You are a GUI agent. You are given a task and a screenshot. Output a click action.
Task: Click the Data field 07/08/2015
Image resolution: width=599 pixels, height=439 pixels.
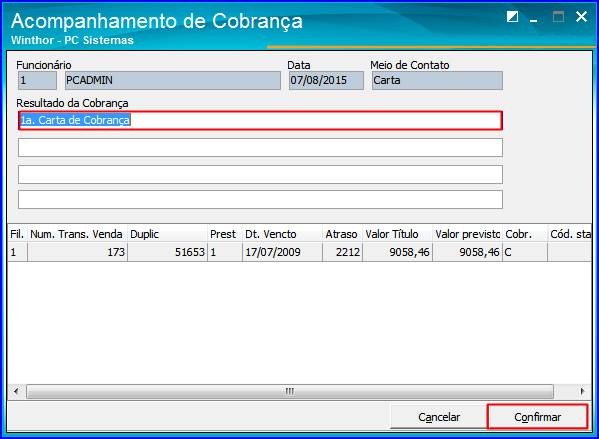click(326, 81)
